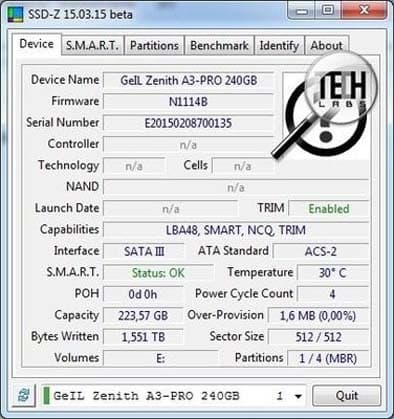Screen dimensions: 394x419
Task: Click the S.M.A.R.T. Status OK field
Action: click(x=158, y=273)
